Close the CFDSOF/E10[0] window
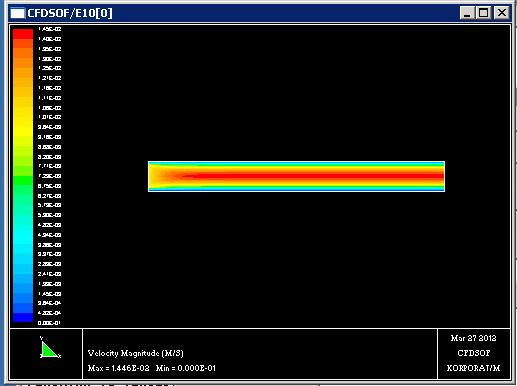 [502, 13]
